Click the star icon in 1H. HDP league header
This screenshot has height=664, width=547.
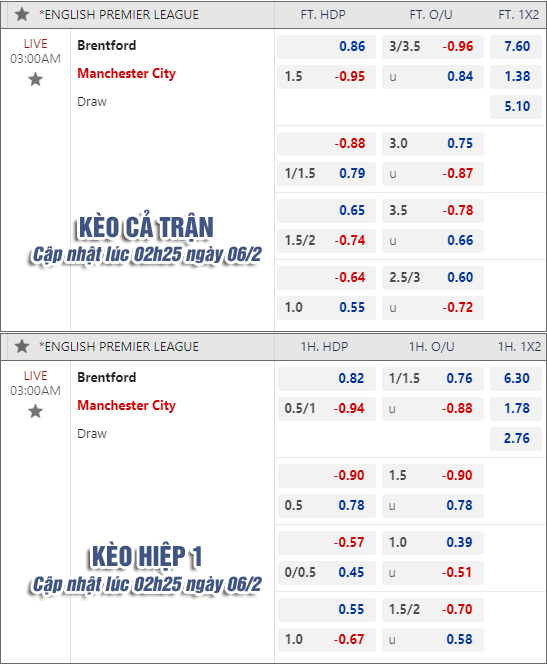(22, 346)
